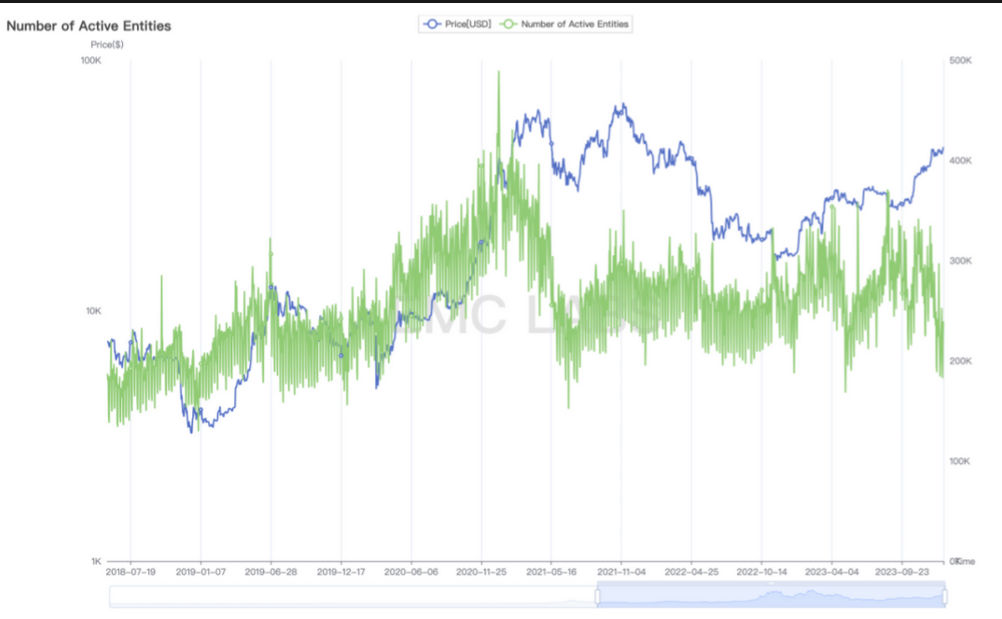The image size is (1002, 619).
Task: Click the highlighted selected range in zoom slider
Action: click(770, 597)
